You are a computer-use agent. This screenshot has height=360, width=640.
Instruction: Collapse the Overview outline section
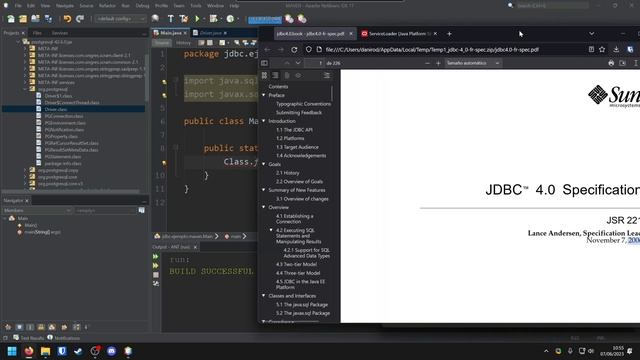tap(264, 207)
